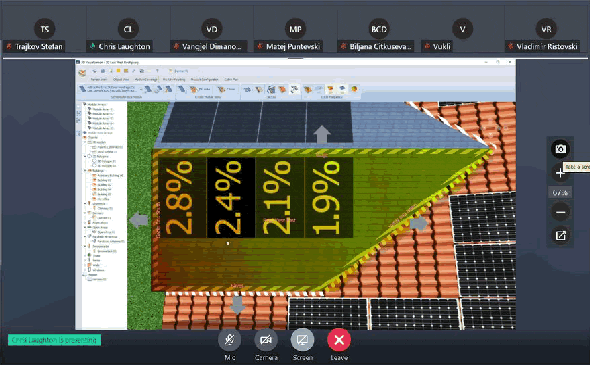Click the application logo button above the ribbon
Viewport: 590px width, 365px height.
point(82,72)
